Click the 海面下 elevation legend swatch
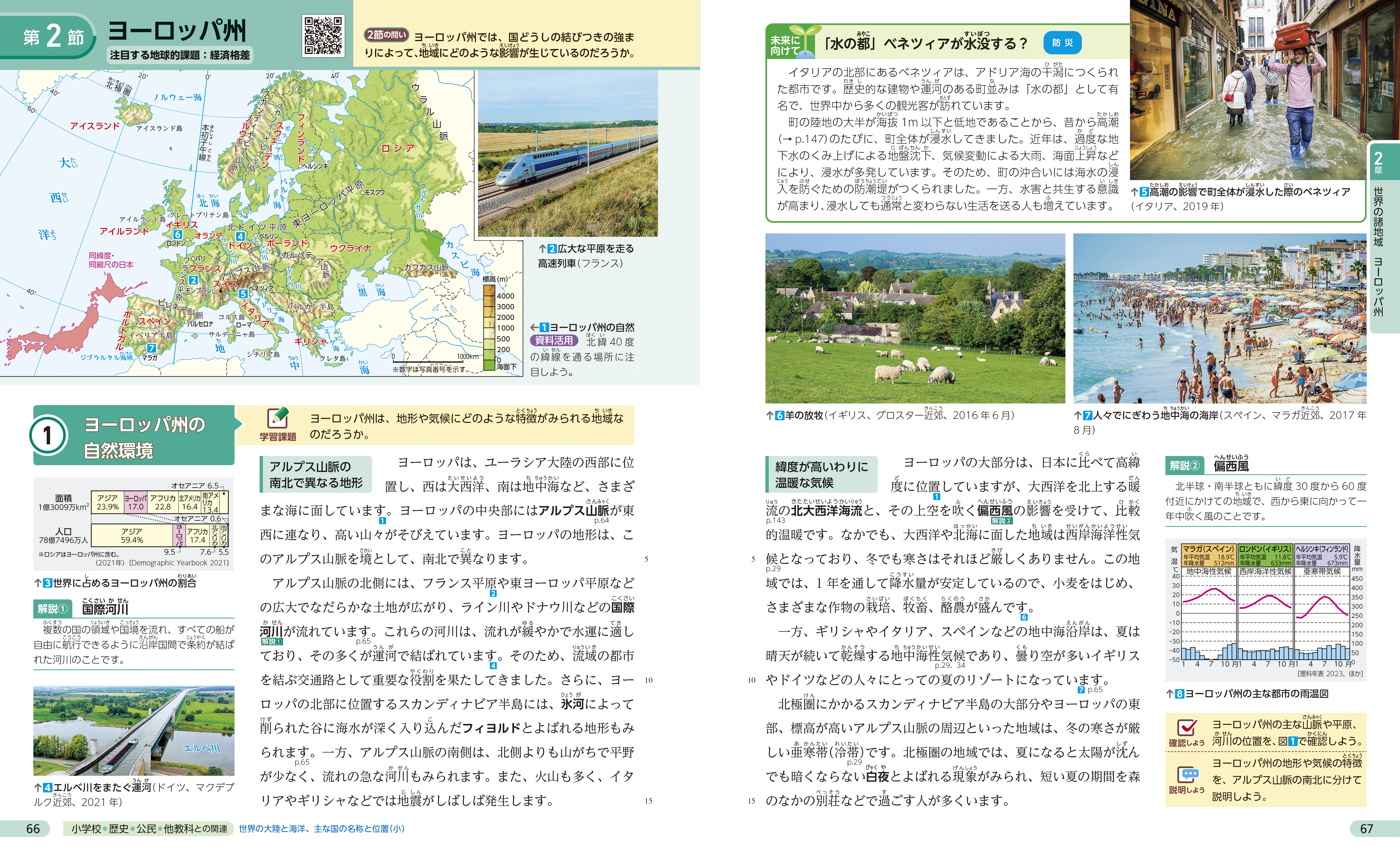Viewport: 1400px width, 857px height. pyautogui.click(x=489, y=365)
